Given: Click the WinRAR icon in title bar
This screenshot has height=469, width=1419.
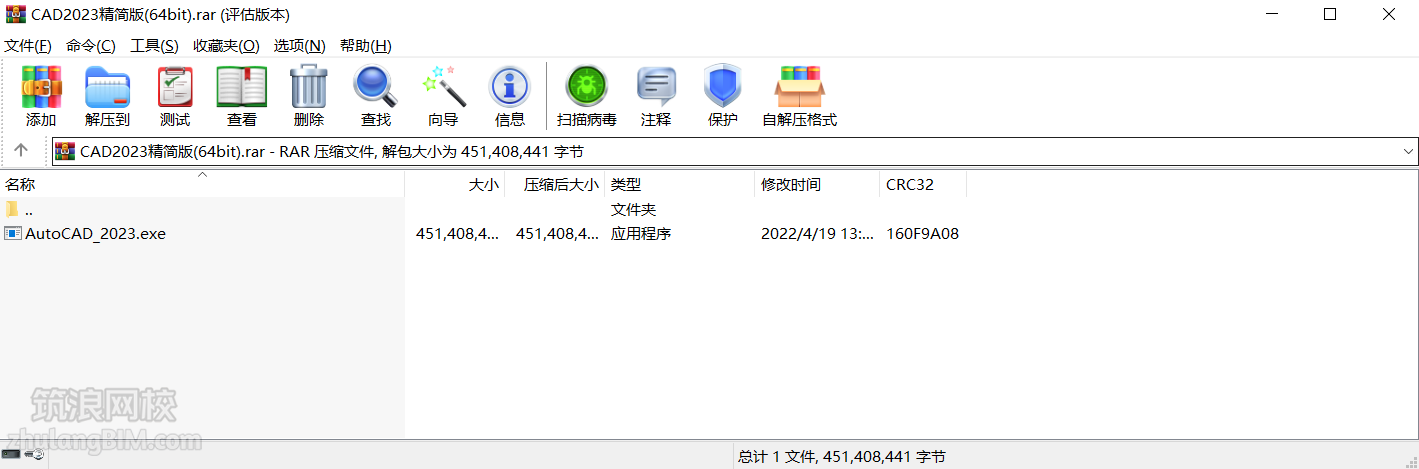Looking at the screenshot, I should tap(14, 14).
